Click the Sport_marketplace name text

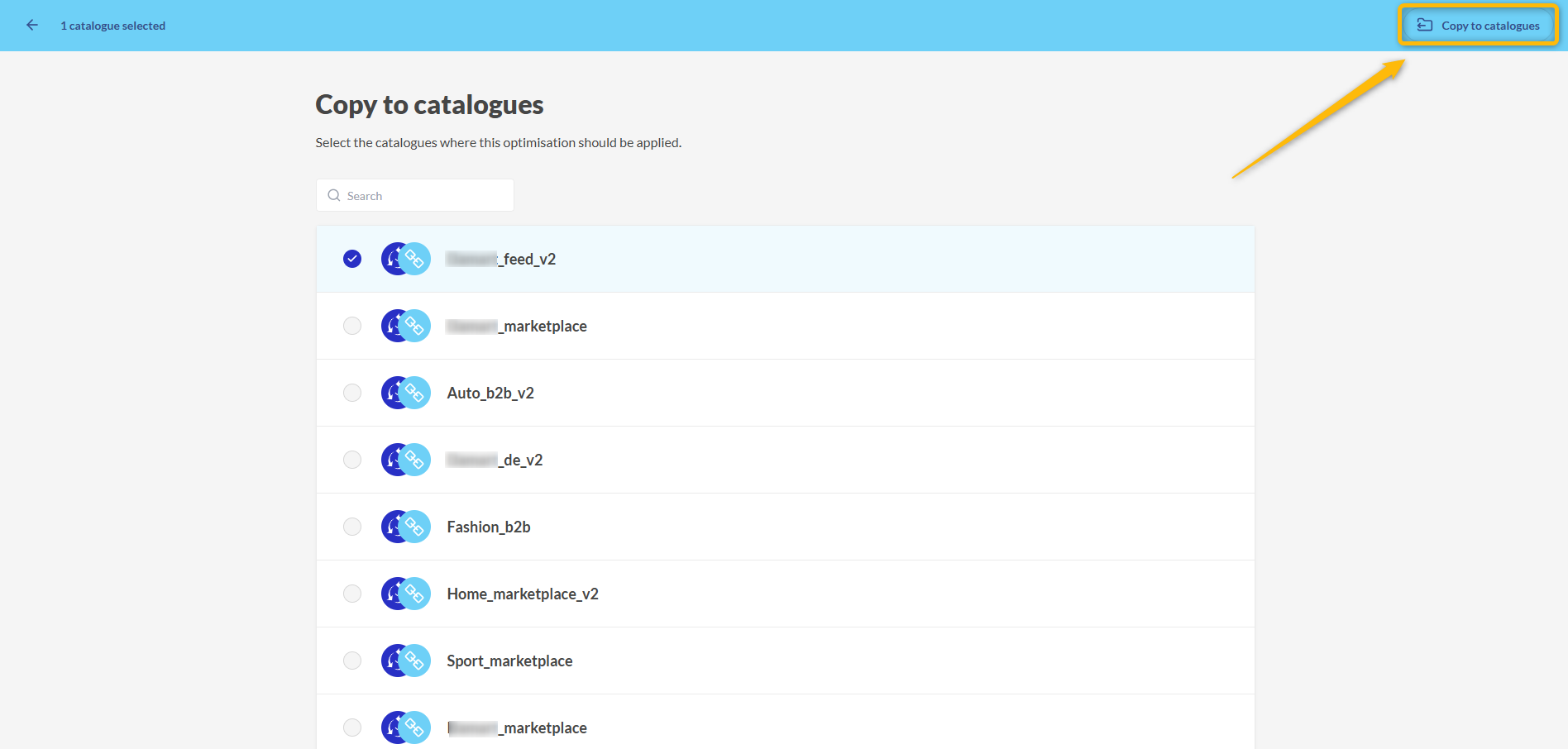point(509,661)
